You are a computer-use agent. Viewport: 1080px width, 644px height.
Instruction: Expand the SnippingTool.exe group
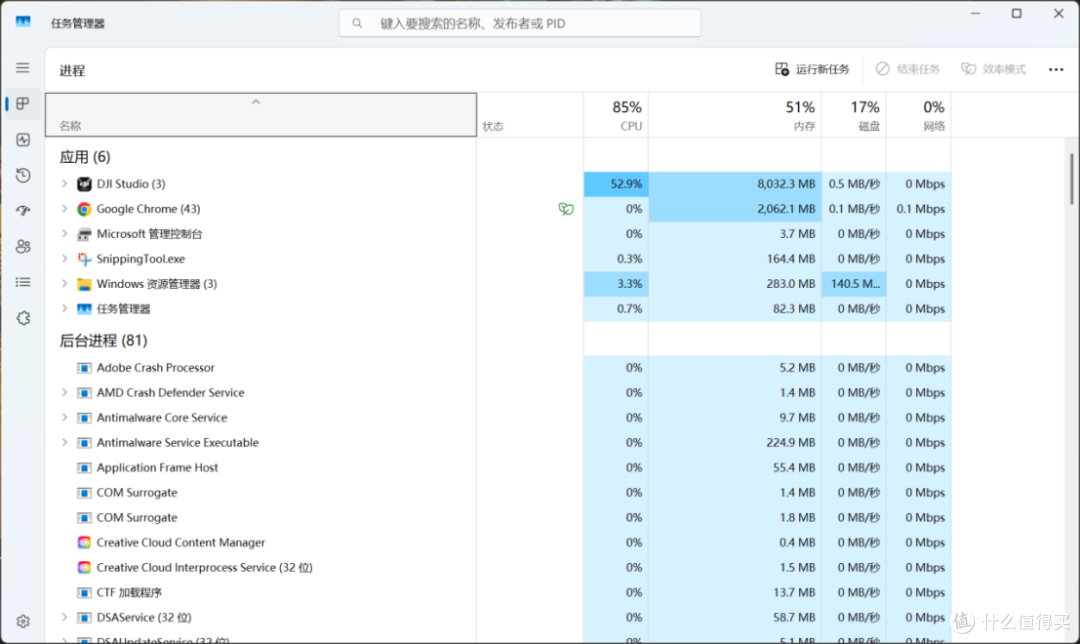(x=64, y=259)
